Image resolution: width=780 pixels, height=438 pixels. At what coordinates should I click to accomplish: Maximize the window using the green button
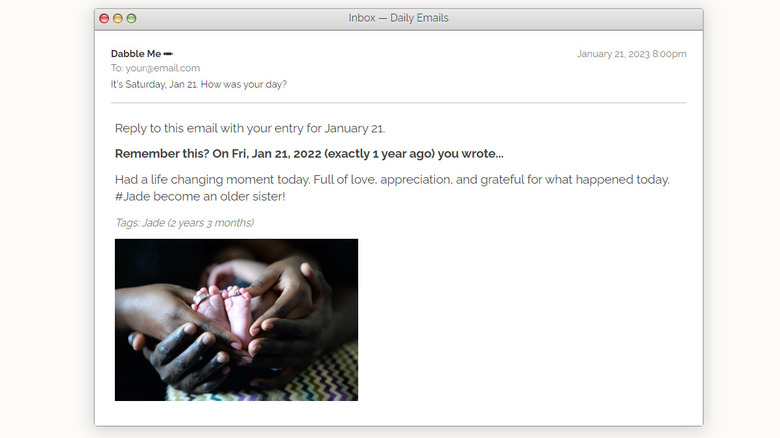[131, 18]
